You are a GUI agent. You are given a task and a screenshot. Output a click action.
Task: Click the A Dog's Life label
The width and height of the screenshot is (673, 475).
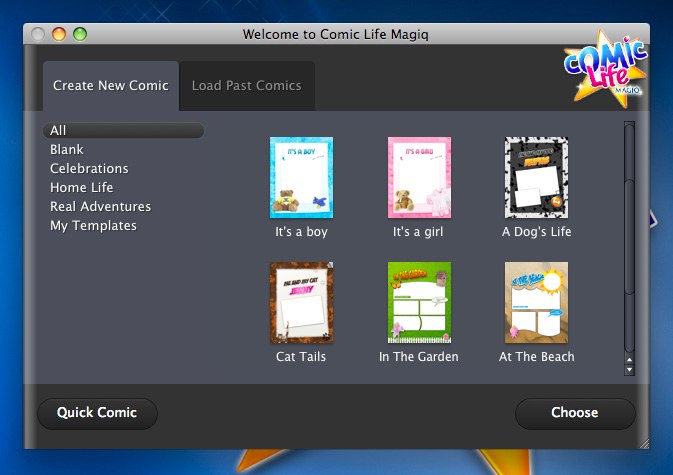click(537, 232)
